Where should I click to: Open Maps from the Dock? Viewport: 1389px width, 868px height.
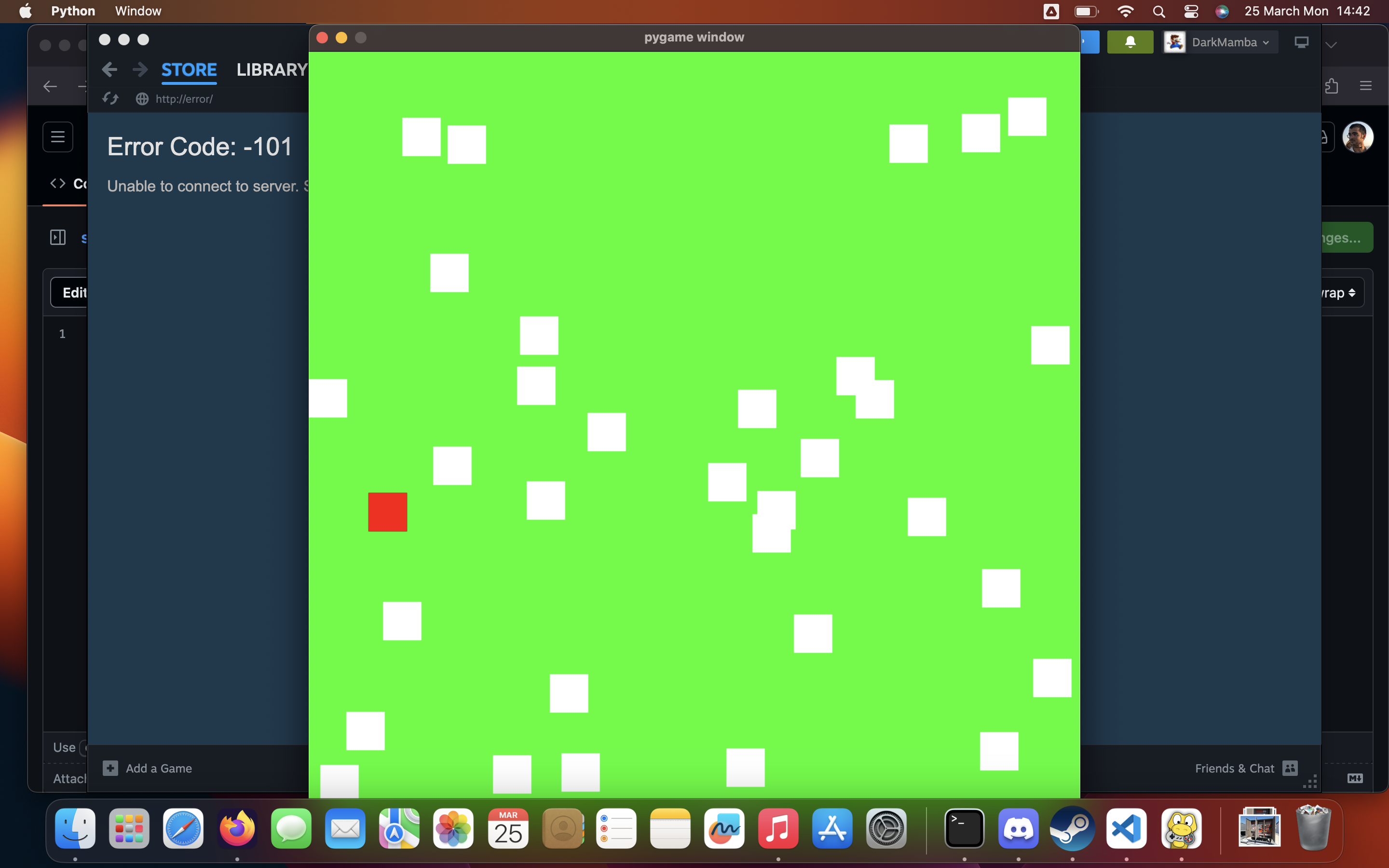click(399, 828)
